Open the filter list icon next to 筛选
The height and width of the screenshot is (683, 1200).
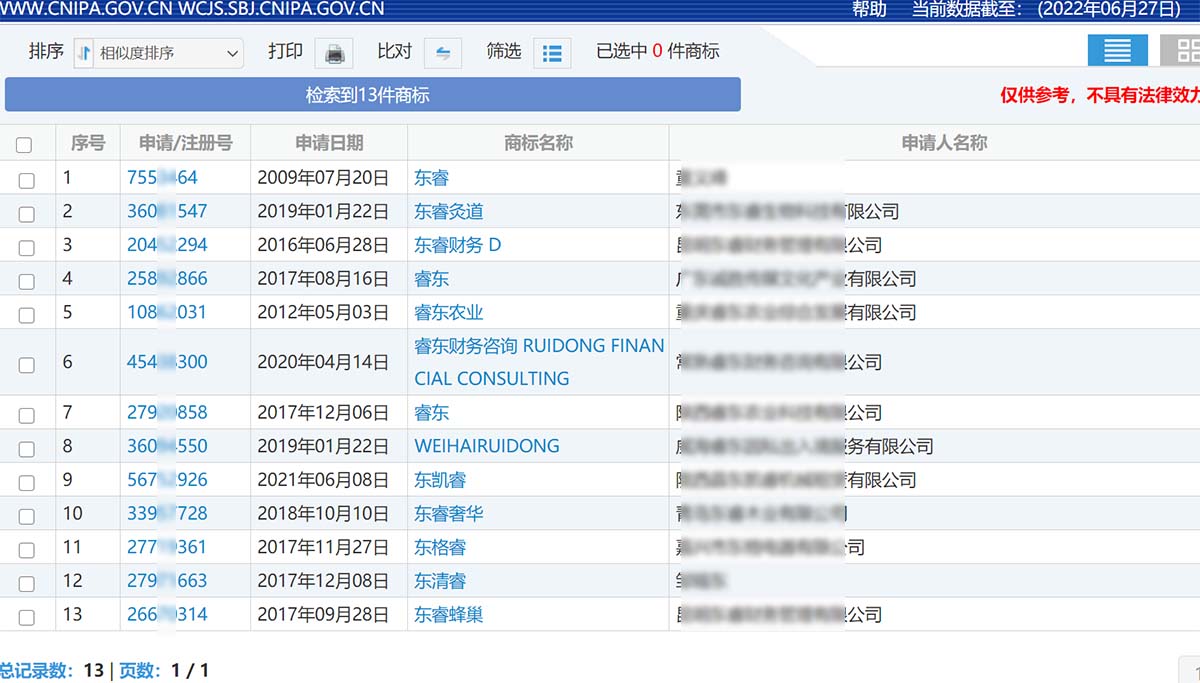point(551,53)
